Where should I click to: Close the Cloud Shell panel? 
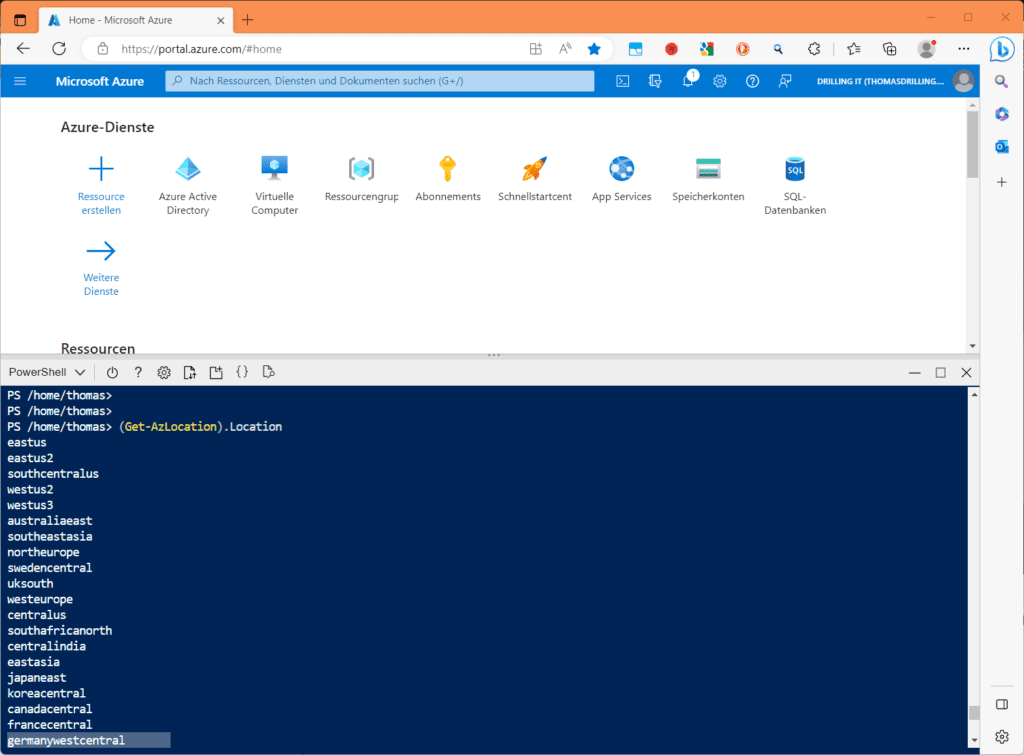point(967,372)
